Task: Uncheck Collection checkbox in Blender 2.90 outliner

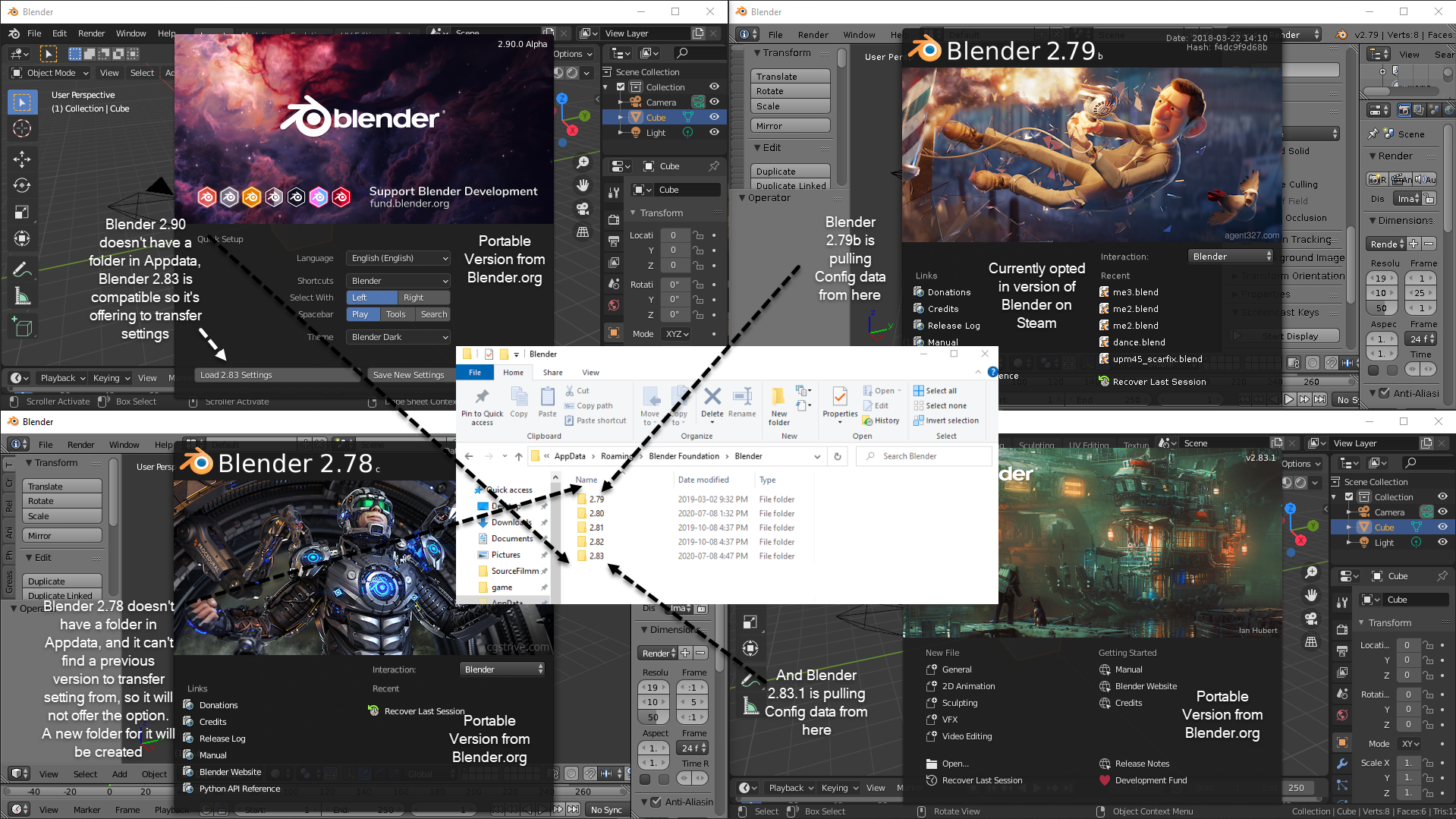Action: [621, 87]
